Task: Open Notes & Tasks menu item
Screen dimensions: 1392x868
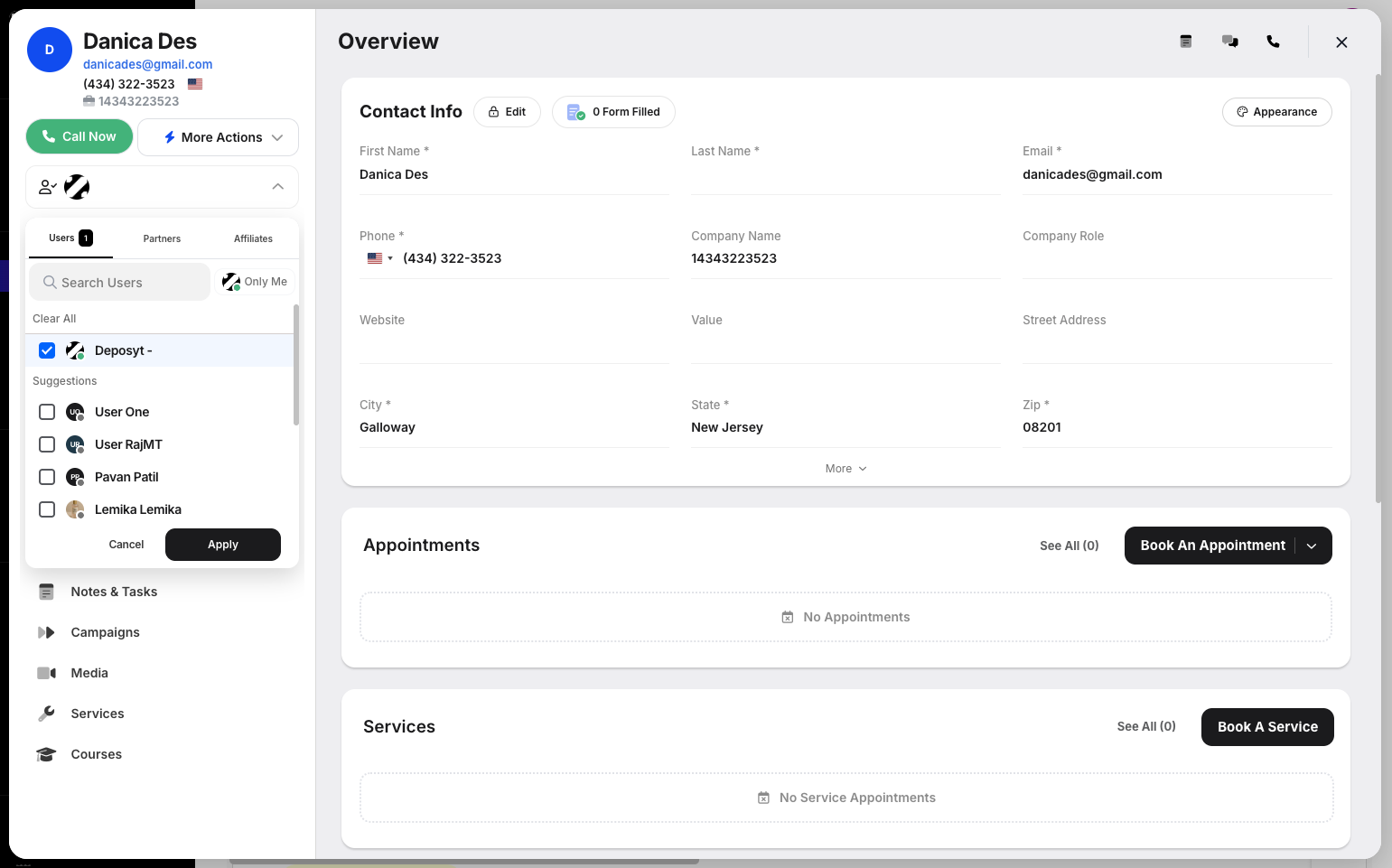Action: (x=114, y=592)
